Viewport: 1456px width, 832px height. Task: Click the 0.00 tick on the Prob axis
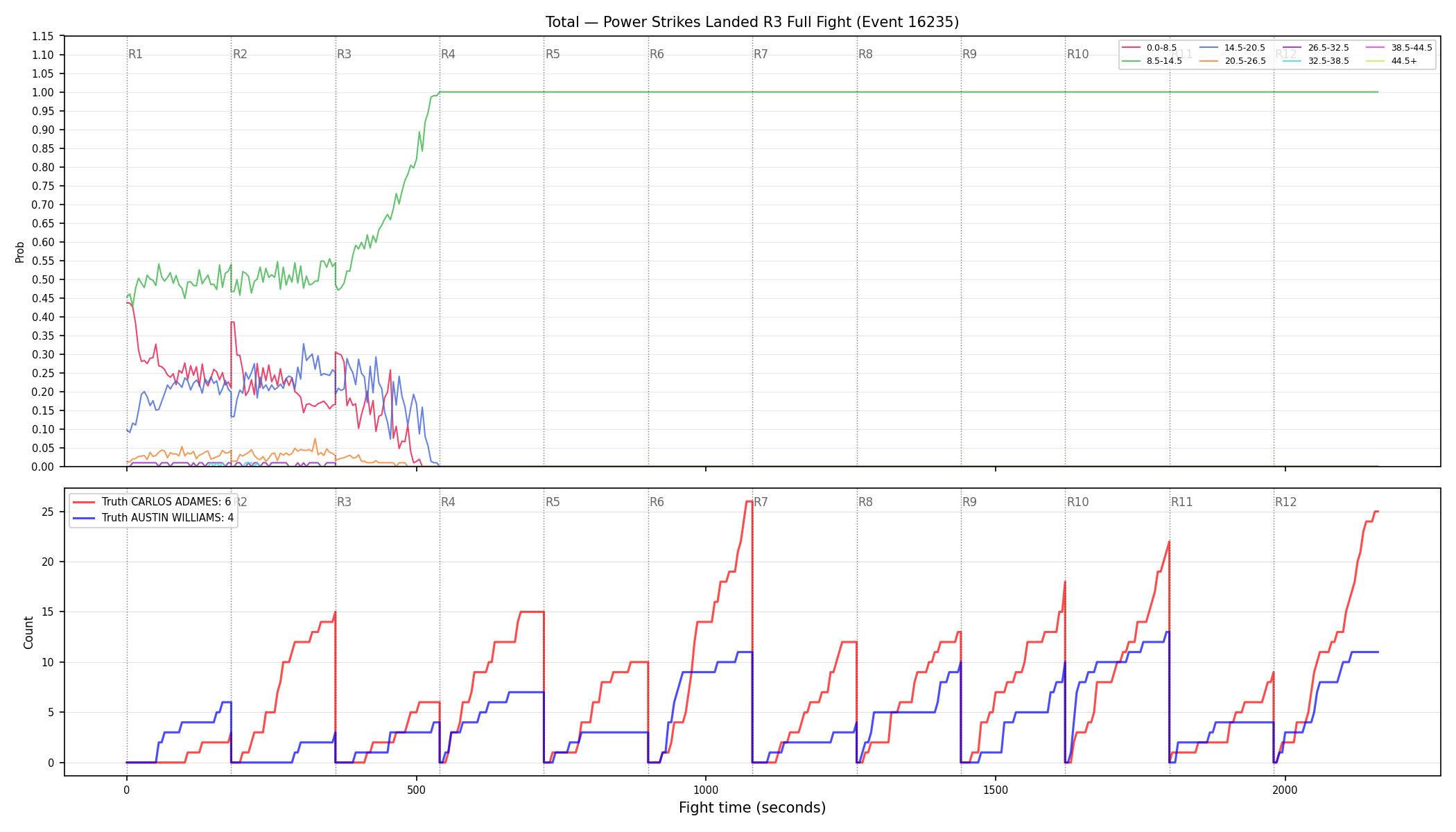click(x=43, y=467)
